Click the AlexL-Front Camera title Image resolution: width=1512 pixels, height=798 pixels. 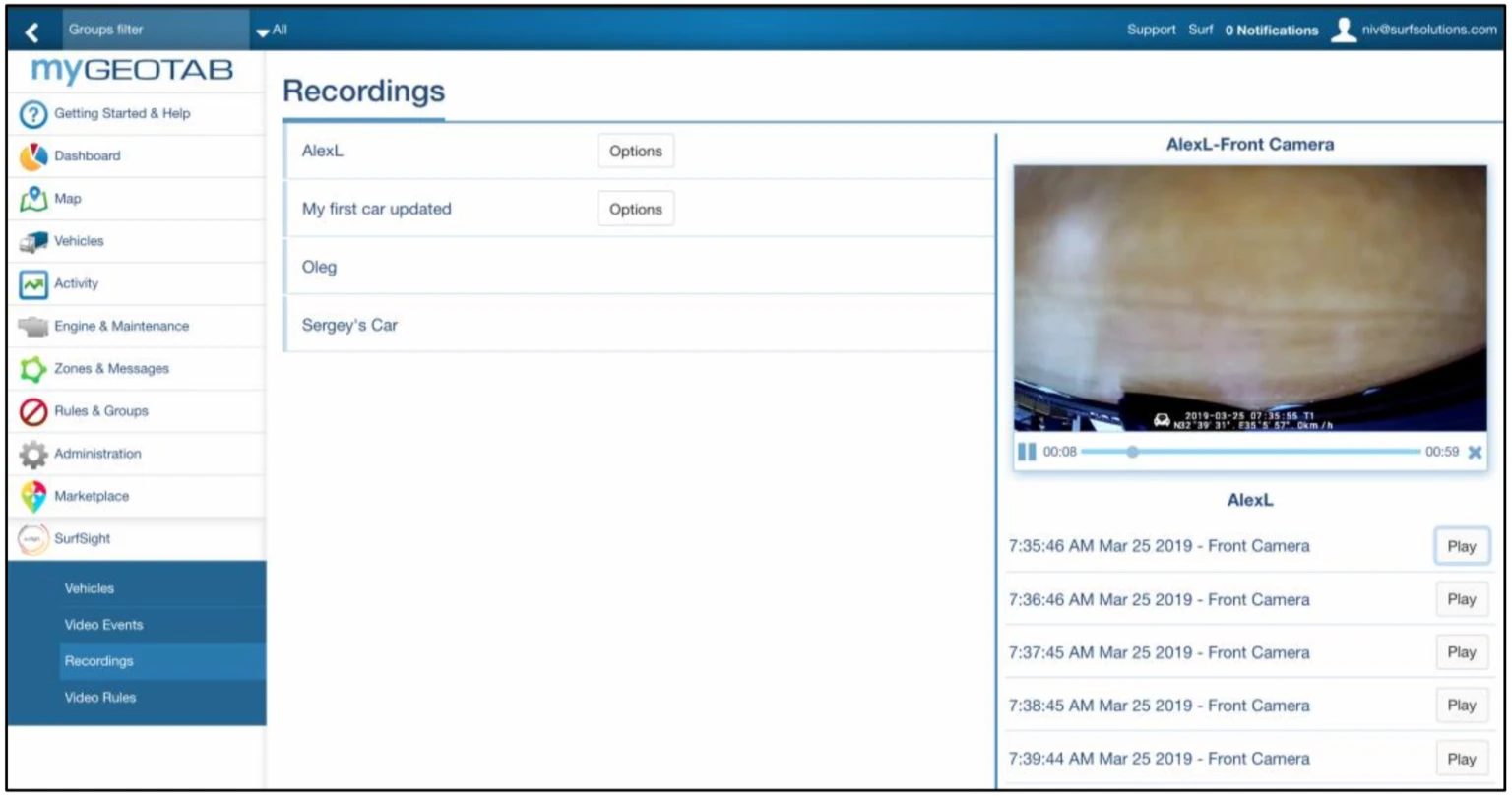[1250, 145]
